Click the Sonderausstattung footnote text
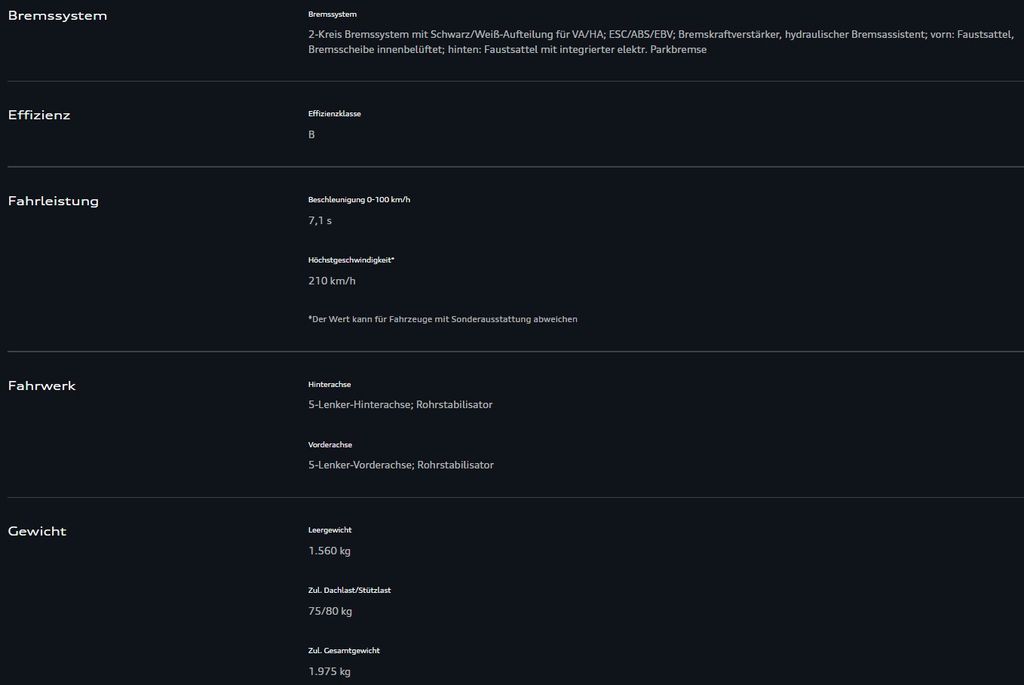Viewport: 1024px width, 685px height. point(443,319)
